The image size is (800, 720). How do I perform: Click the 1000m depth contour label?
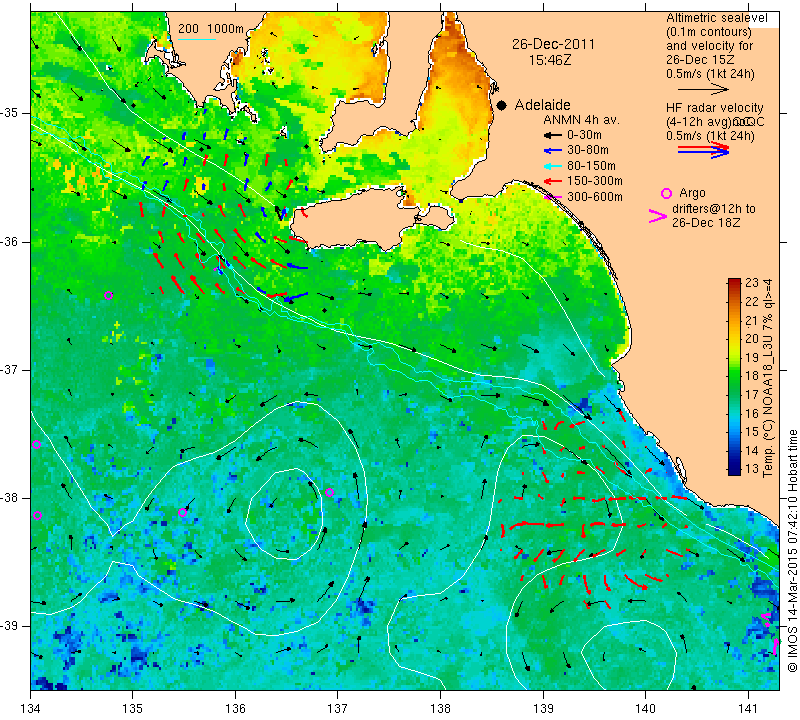click(226, 29)
